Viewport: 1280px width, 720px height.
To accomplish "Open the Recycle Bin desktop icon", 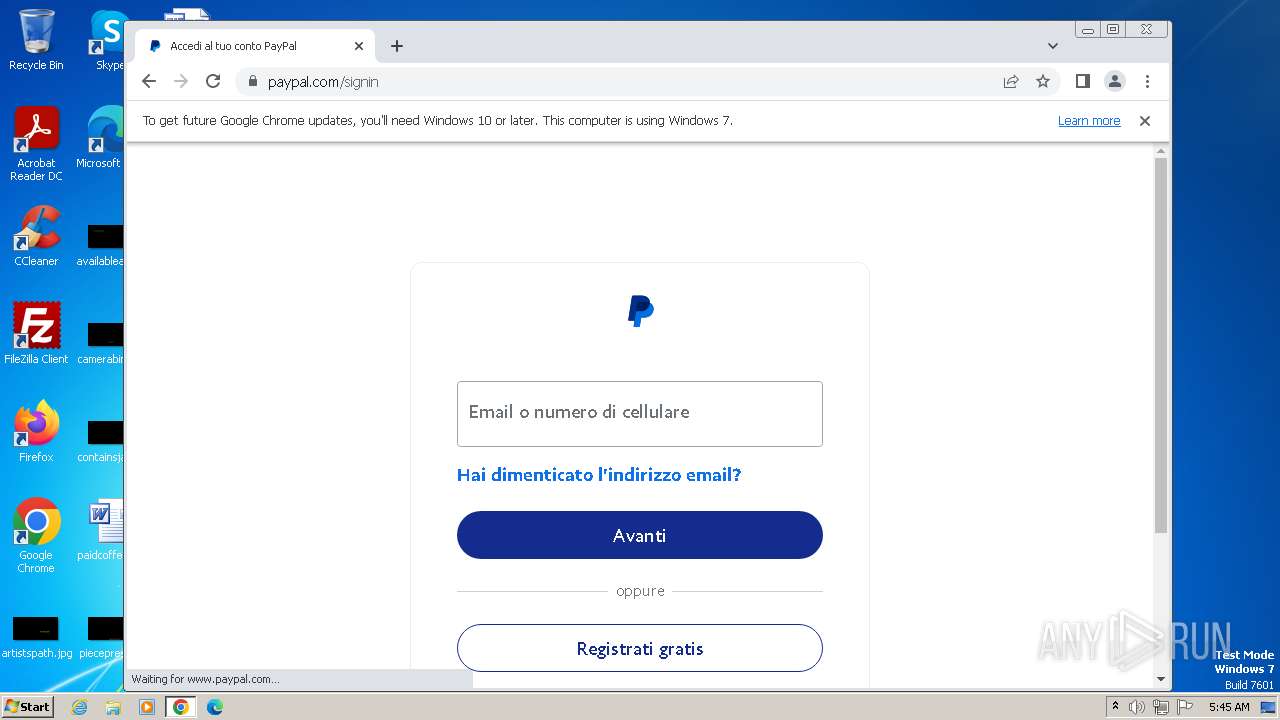I will [x=36, y=40].
